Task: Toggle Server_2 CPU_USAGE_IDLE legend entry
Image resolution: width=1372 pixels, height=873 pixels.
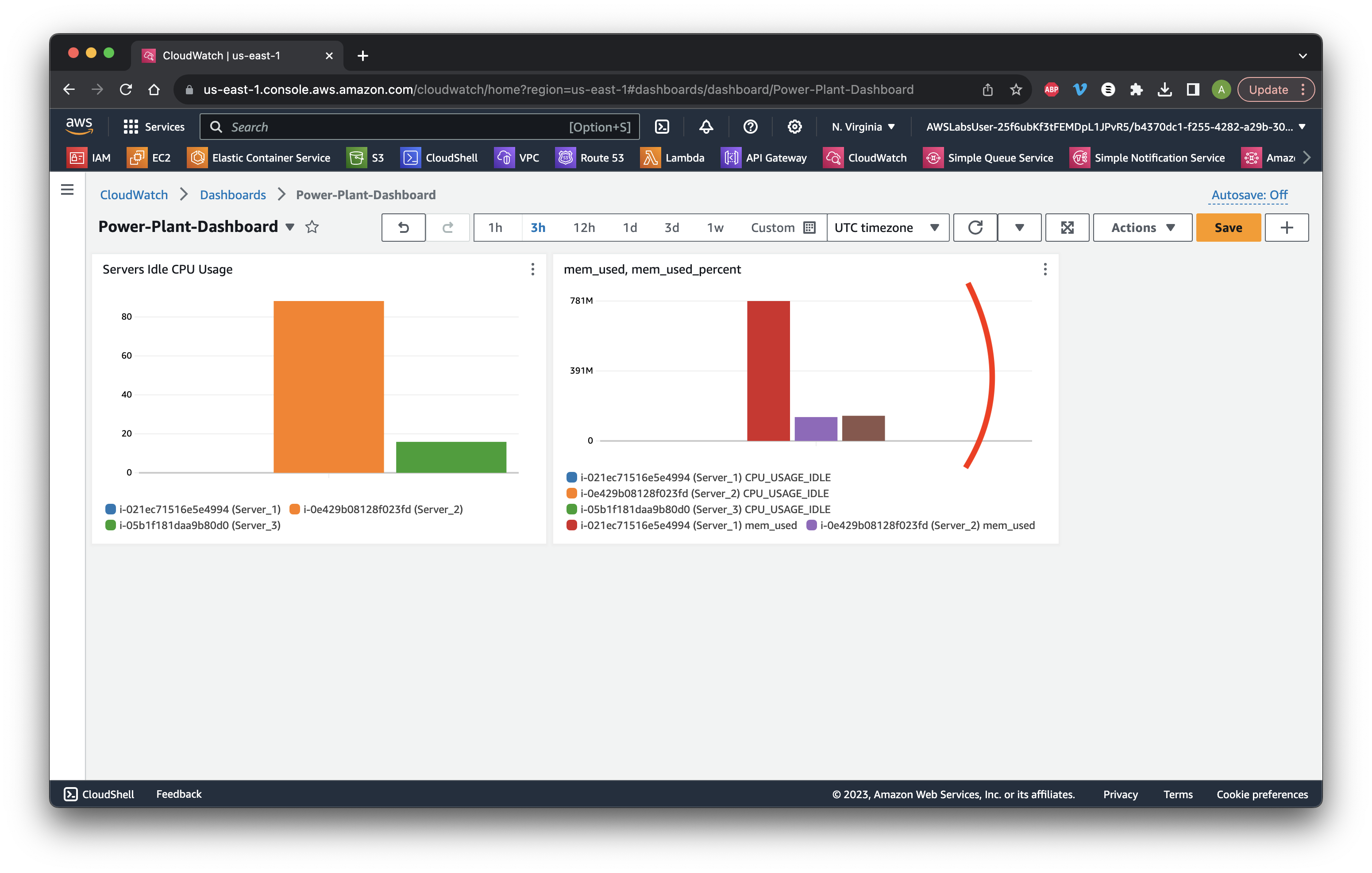Action: [698, 493]
